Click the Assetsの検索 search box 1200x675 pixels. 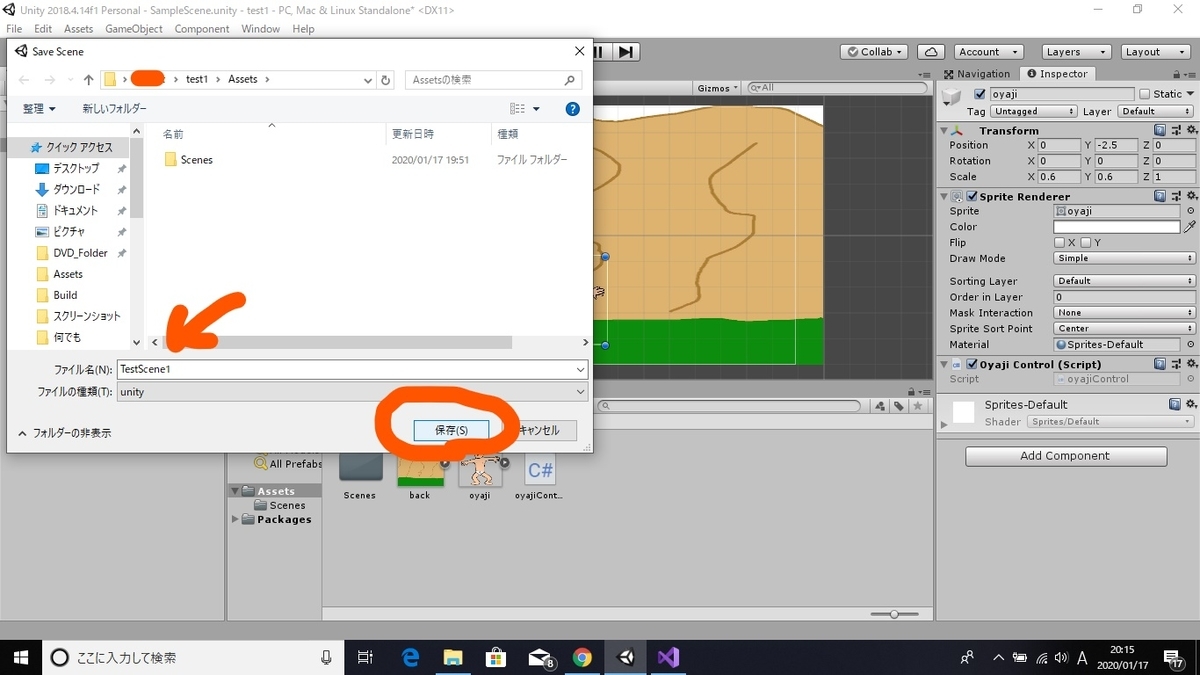(x=494, y=80)
